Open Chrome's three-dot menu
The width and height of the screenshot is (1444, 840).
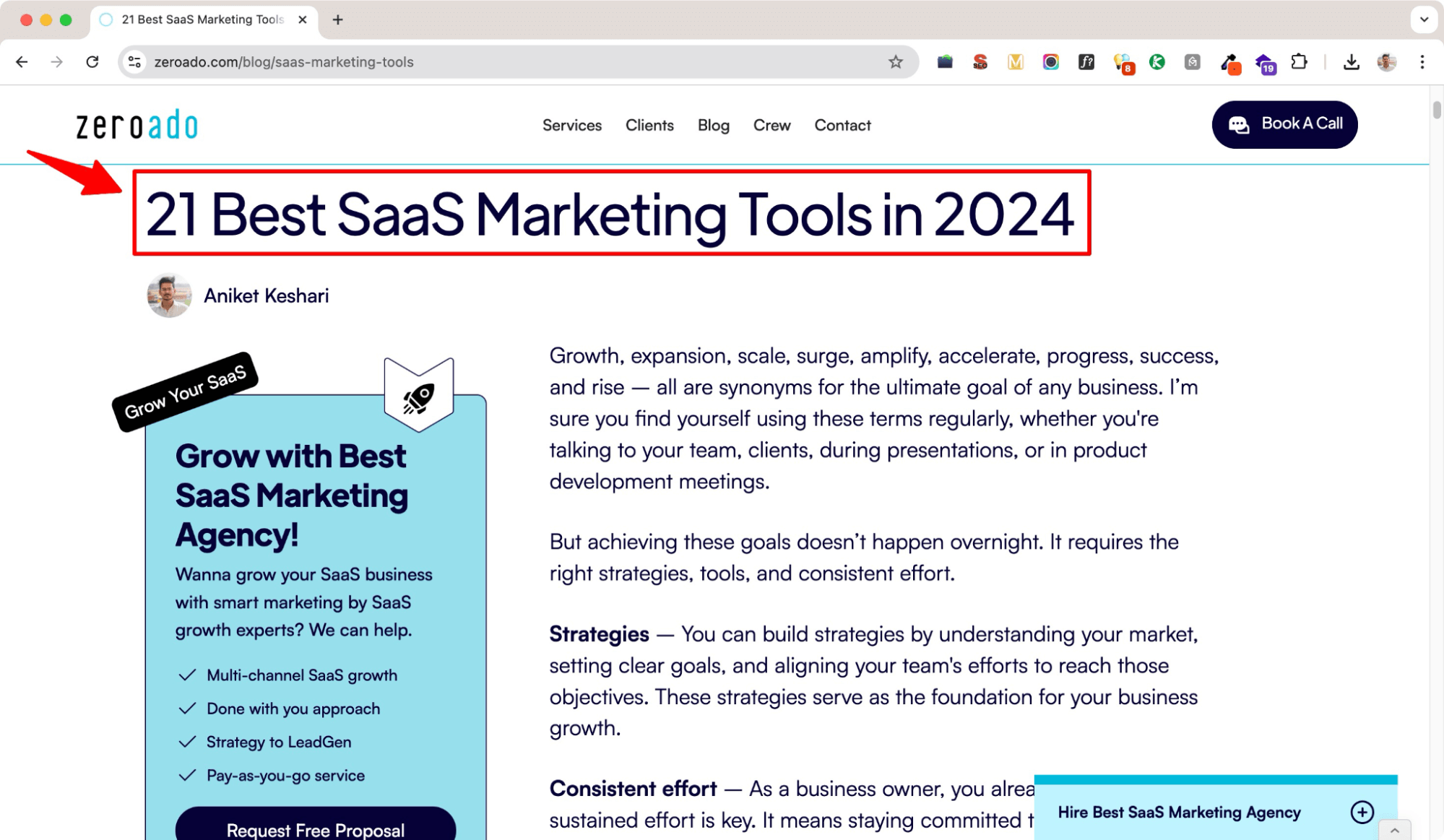pyautogui.click(x=1422, y=62)
